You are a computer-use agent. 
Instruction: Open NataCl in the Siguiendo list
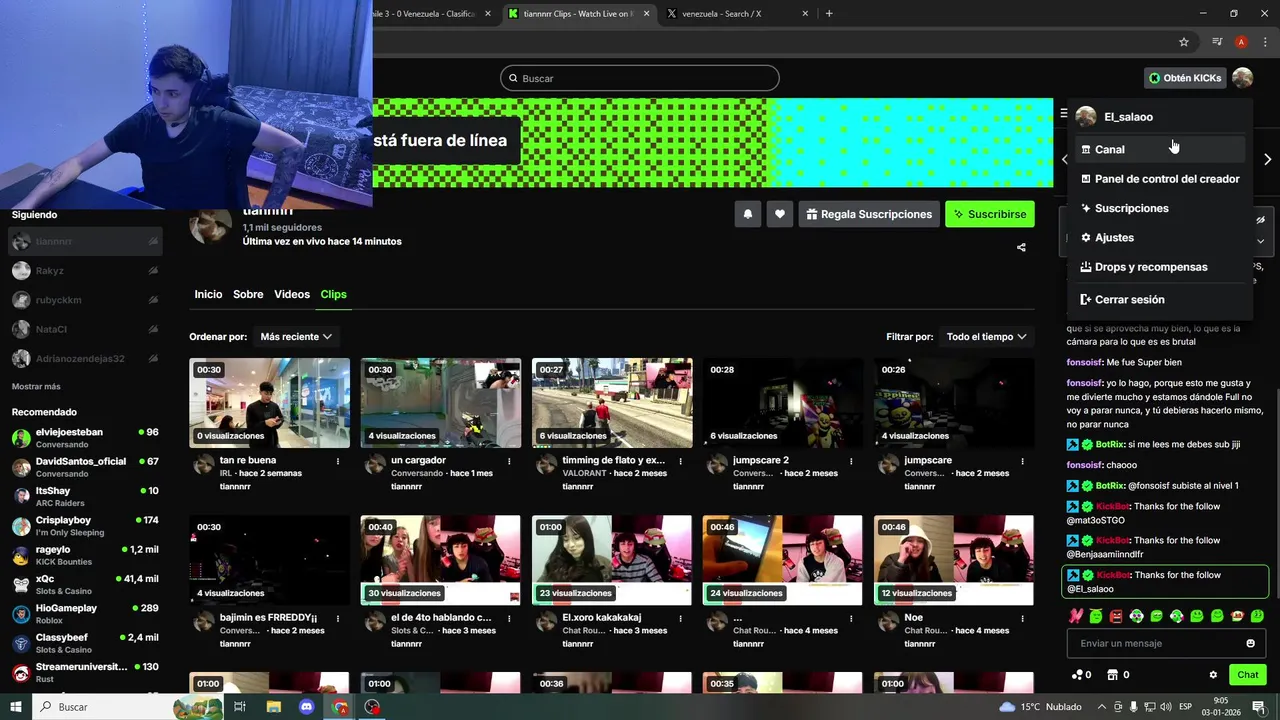click(x=85, y=329)
